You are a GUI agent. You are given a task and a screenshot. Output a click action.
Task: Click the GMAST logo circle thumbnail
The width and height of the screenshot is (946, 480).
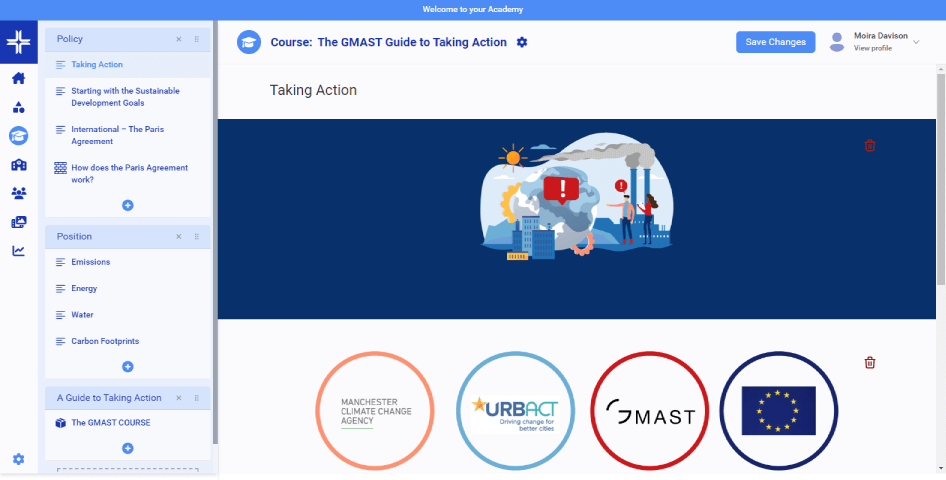pyautogui.click(x=650, y=411)
